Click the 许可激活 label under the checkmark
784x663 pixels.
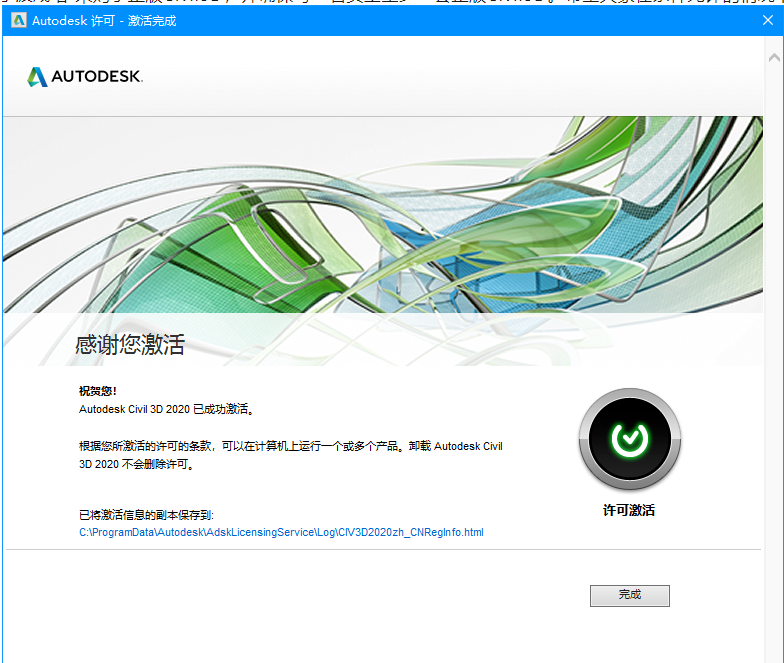click(x=629, y=510)
